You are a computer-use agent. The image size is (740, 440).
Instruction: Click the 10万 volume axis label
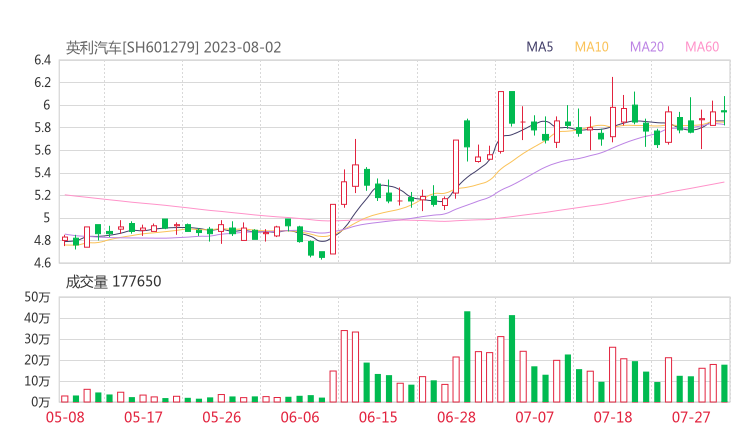click(37, 381)
